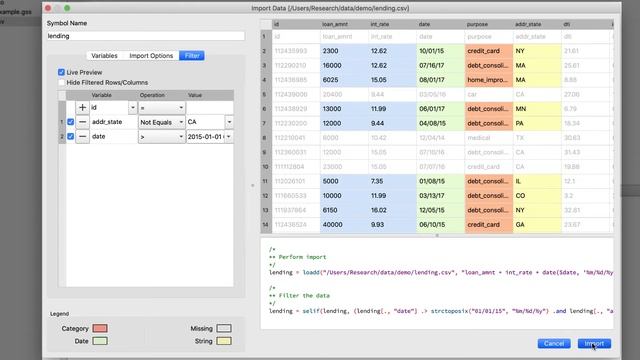Select row header number 14
The width and height of the screenshot is (640, 360).
[x=266, y=224]
